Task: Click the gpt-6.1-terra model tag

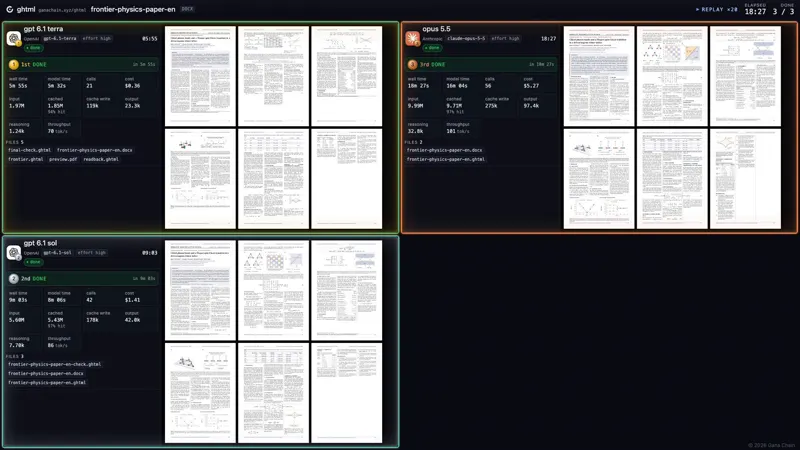Action: (60, 38)
